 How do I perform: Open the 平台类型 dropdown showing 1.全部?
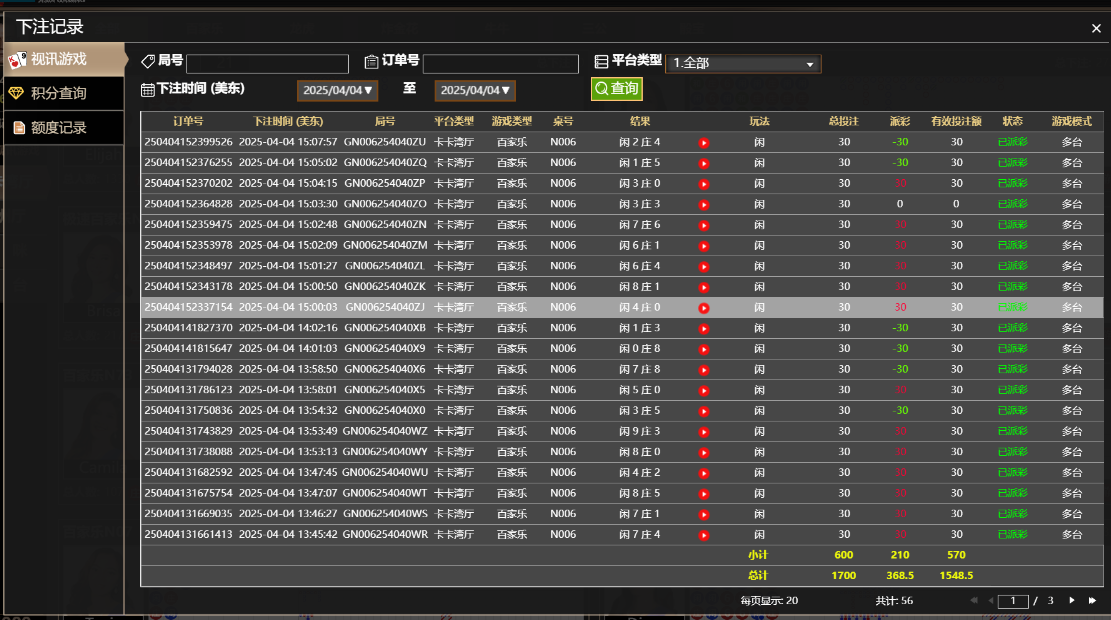743,64
